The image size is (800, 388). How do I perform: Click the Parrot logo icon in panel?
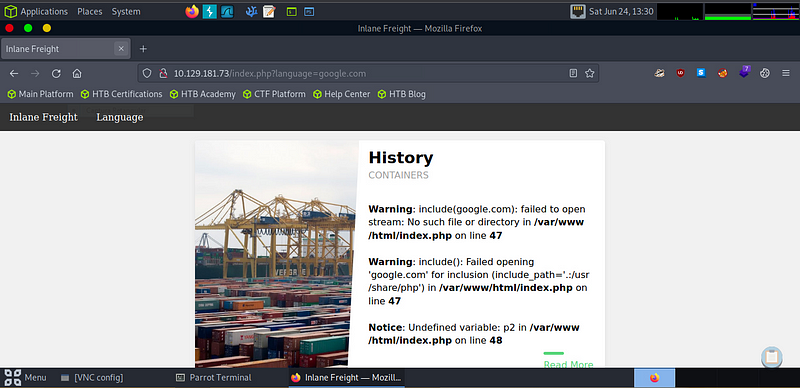tap(10, 11)
